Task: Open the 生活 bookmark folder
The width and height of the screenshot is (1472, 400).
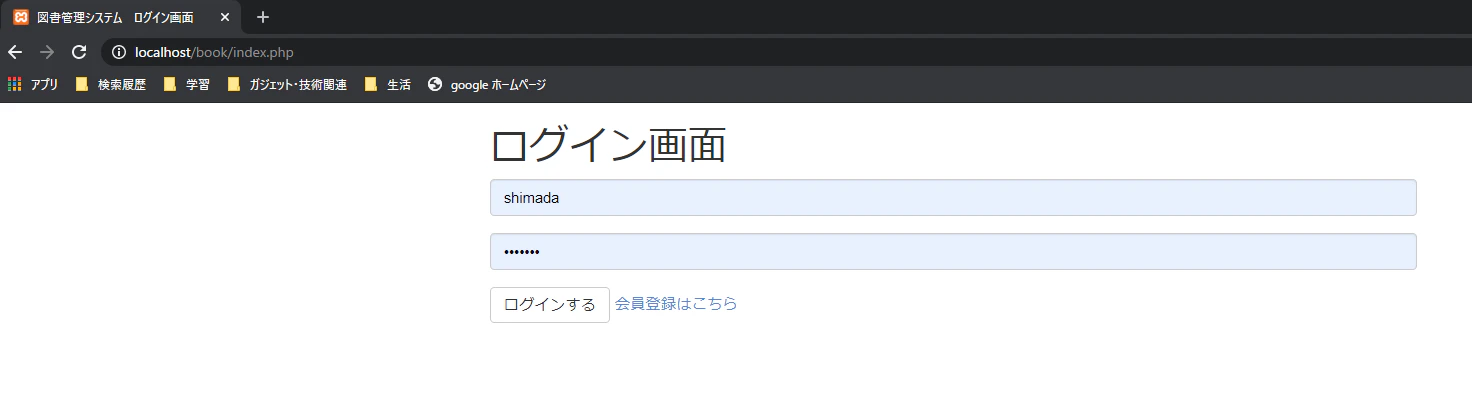Action: 388,85
